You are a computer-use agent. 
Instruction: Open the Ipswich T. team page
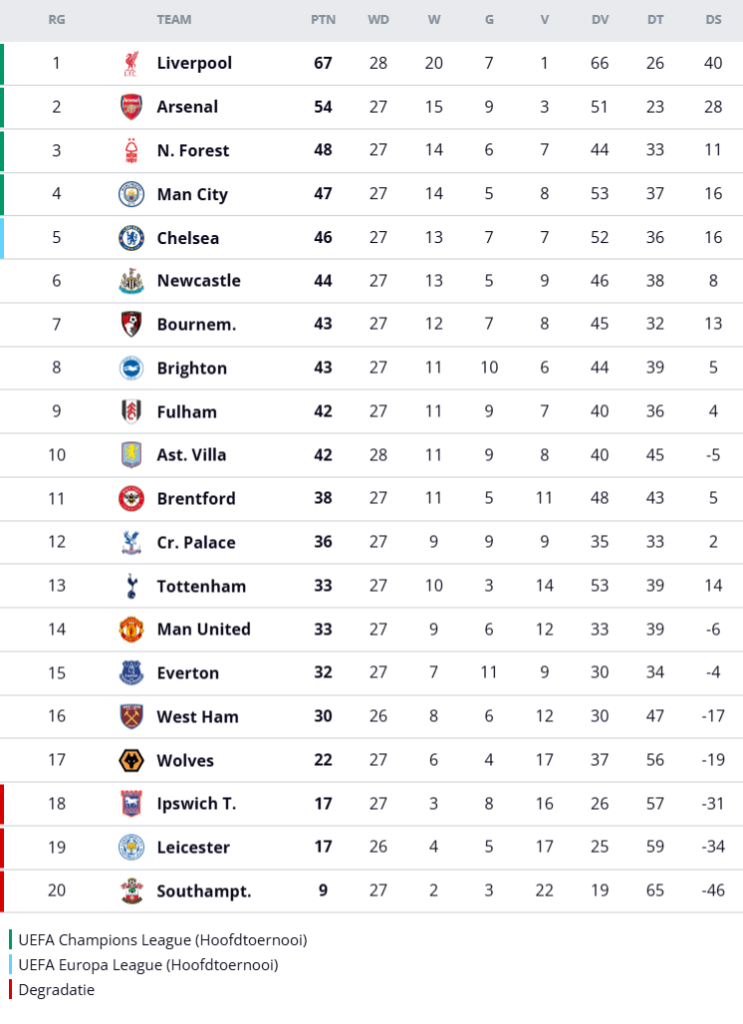coord(196,803)
